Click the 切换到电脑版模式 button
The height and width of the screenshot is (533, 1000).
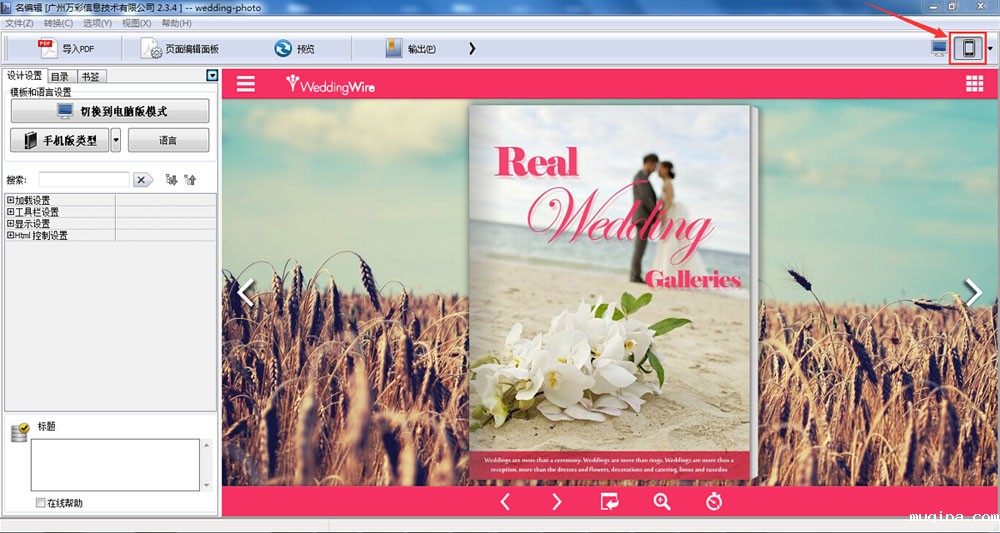pos(110,111)
